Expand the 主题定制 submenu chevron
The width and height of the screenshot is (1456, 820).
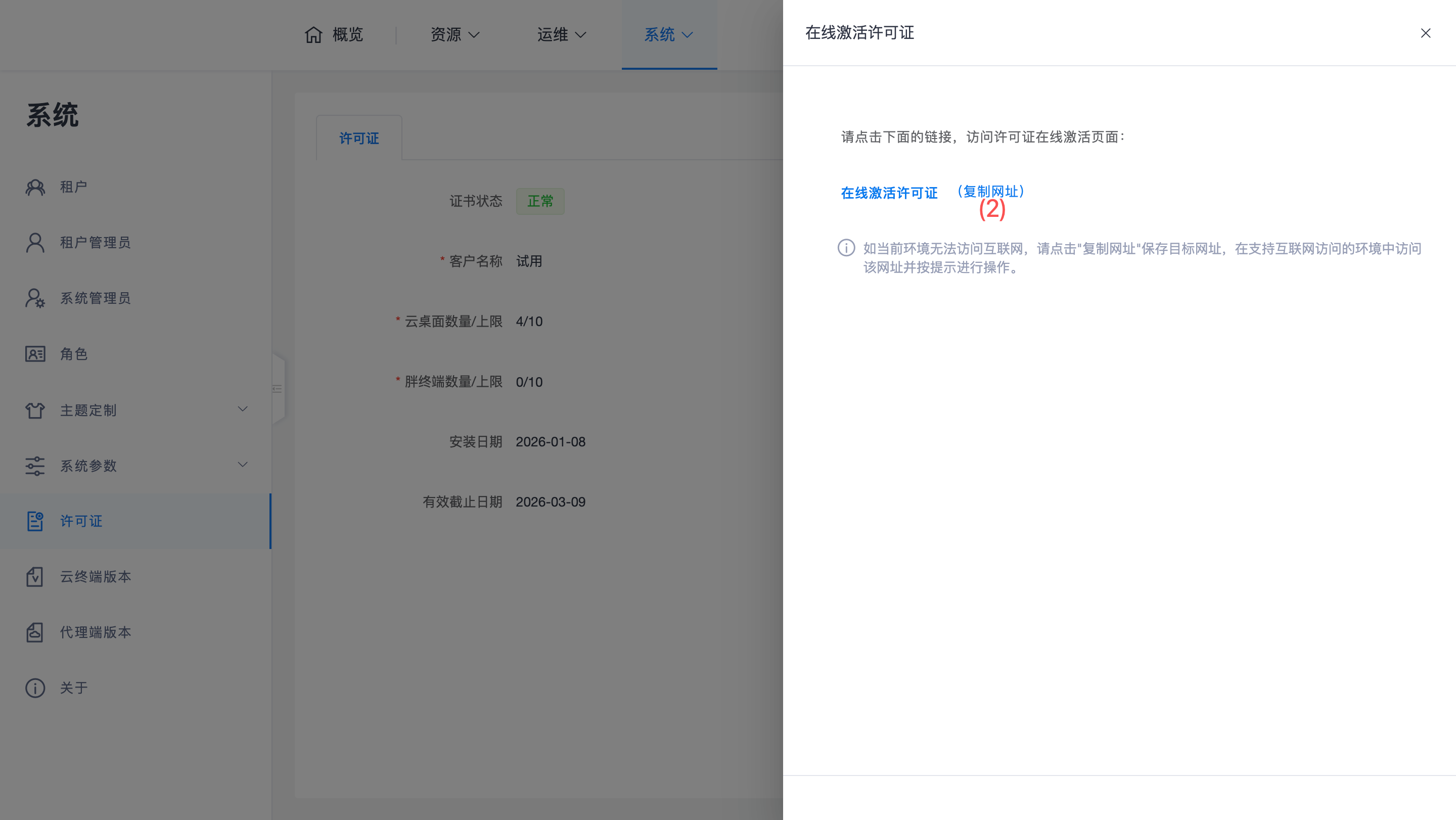pos(243,408)
